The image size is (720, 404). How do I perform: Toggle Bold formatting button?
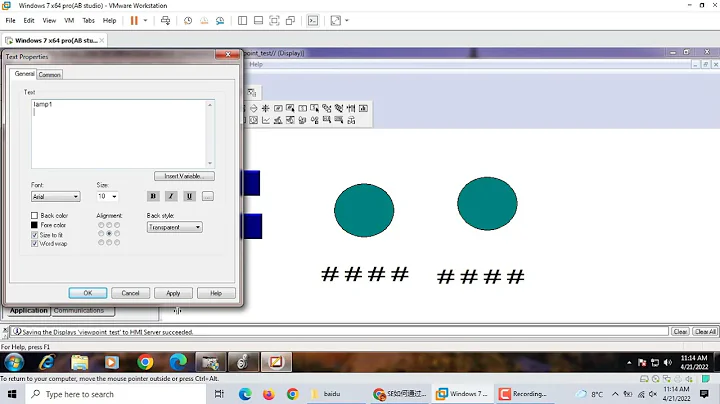pyautogui.click(x=153, y=196)
